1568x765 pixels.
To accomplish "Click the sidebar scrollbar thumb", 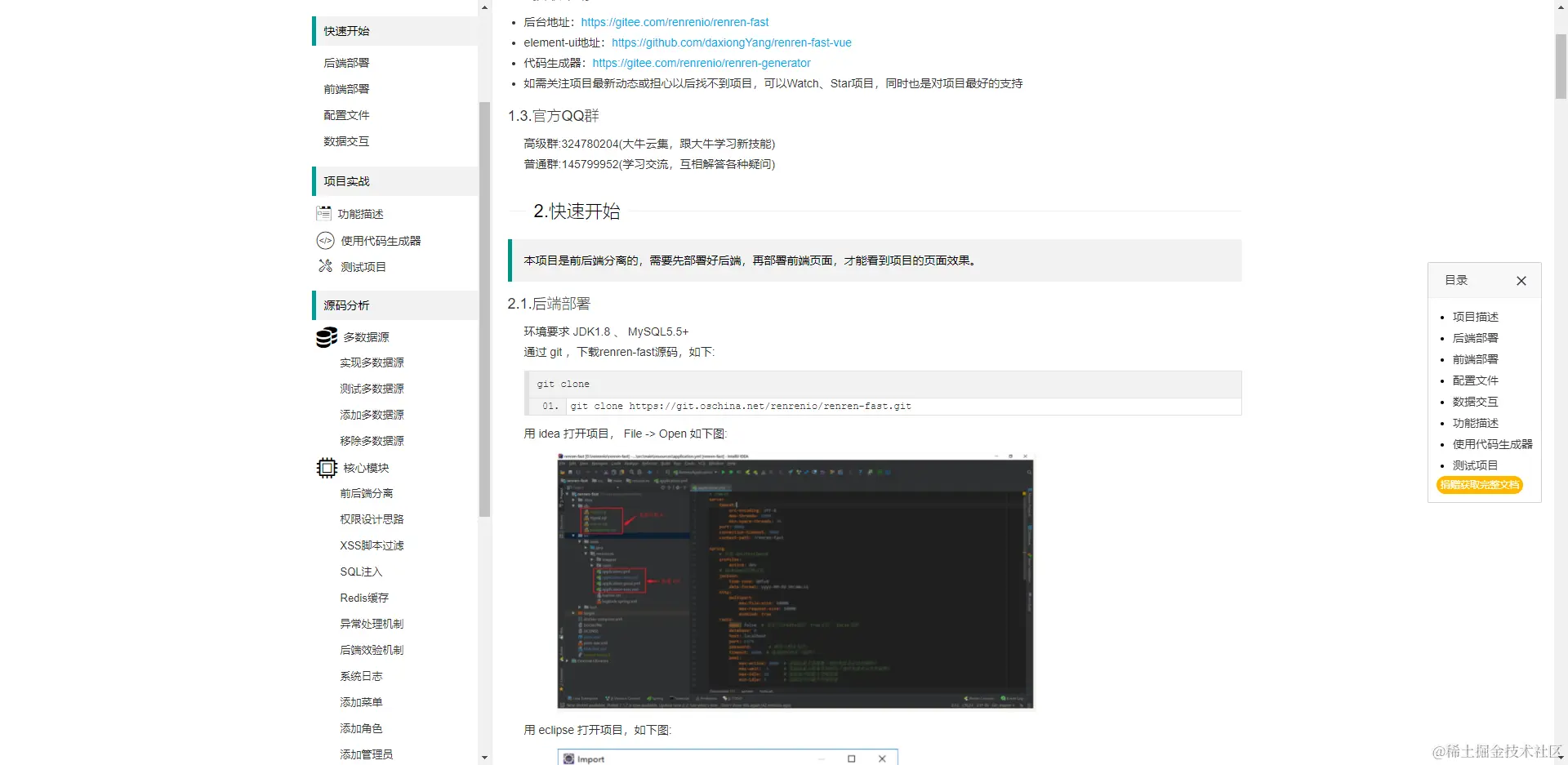I will (484, 309).
